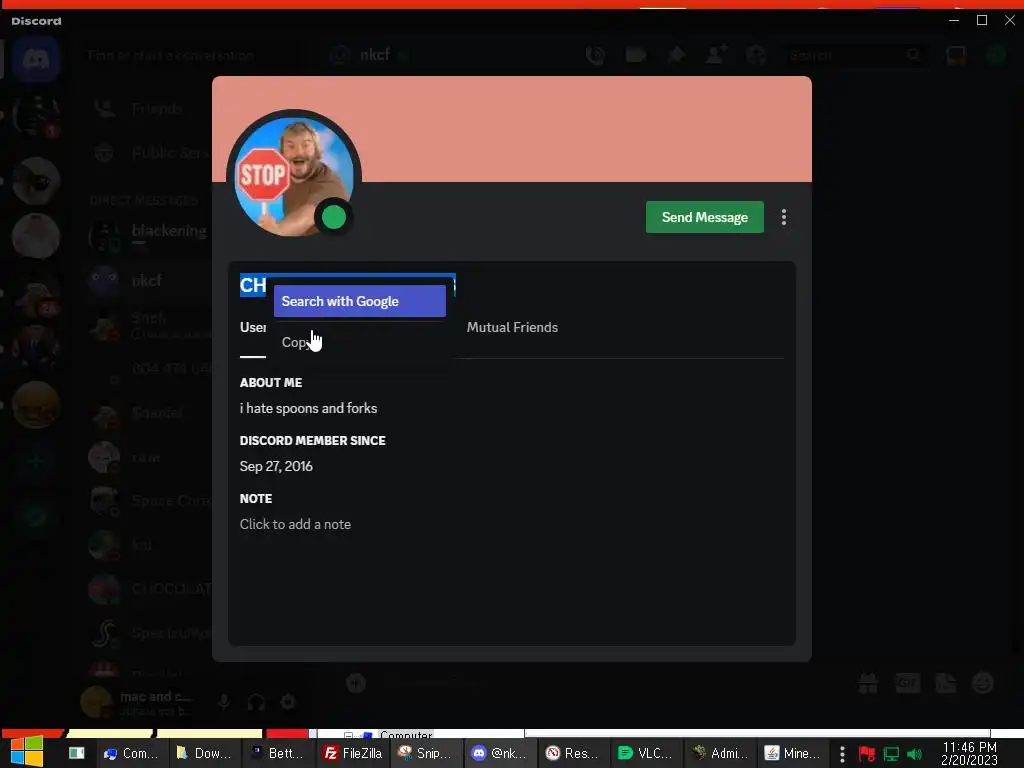Click the note field to add a note
Screen dimensions: 1024x768
295,524
